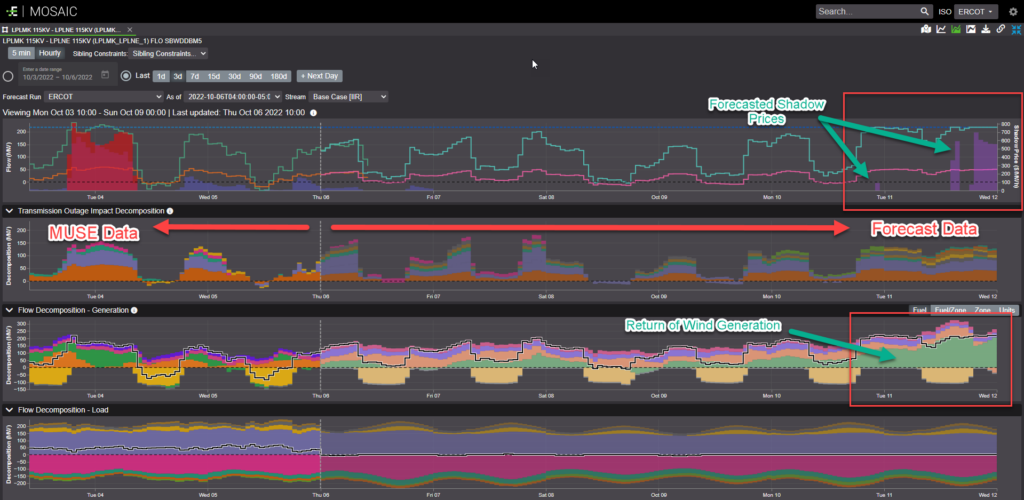
Task: Open settings via the gear icon
Action: tap(1012, 11)
